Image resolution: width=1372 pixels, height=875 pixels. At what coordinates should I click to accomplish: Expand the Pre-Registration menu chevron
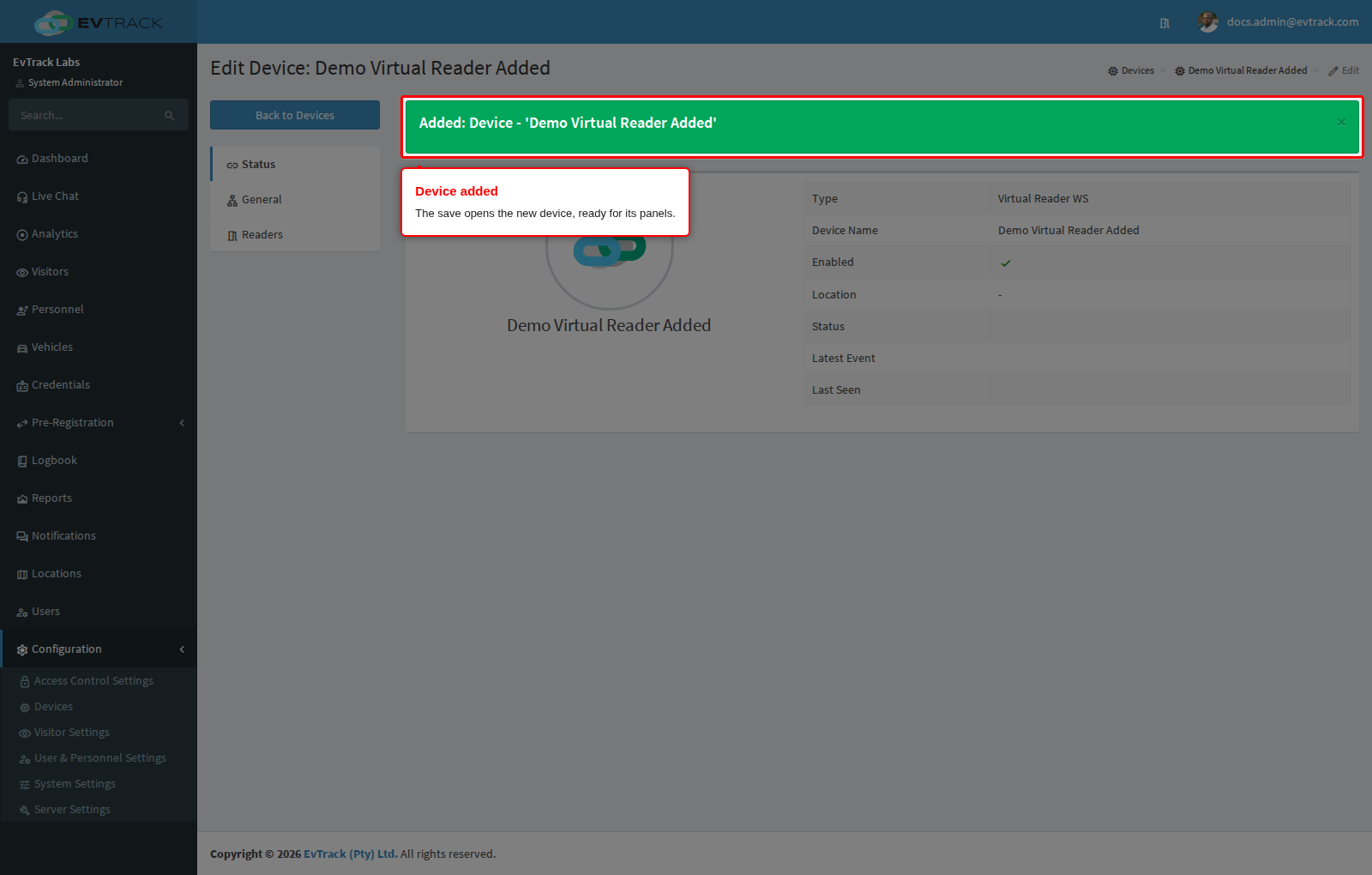[182, 423]
